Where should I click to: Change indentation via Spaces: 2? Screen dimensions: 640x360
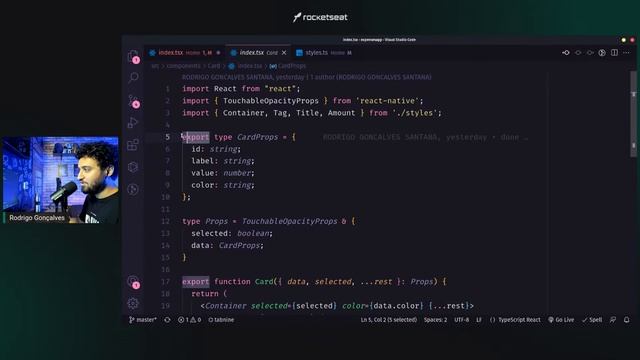click(x=435, y=320)
